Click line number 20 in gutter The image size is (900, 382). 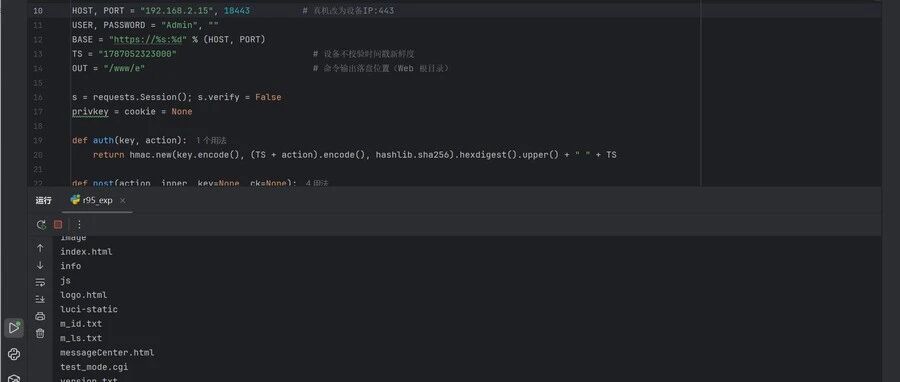tap(38, 155)
